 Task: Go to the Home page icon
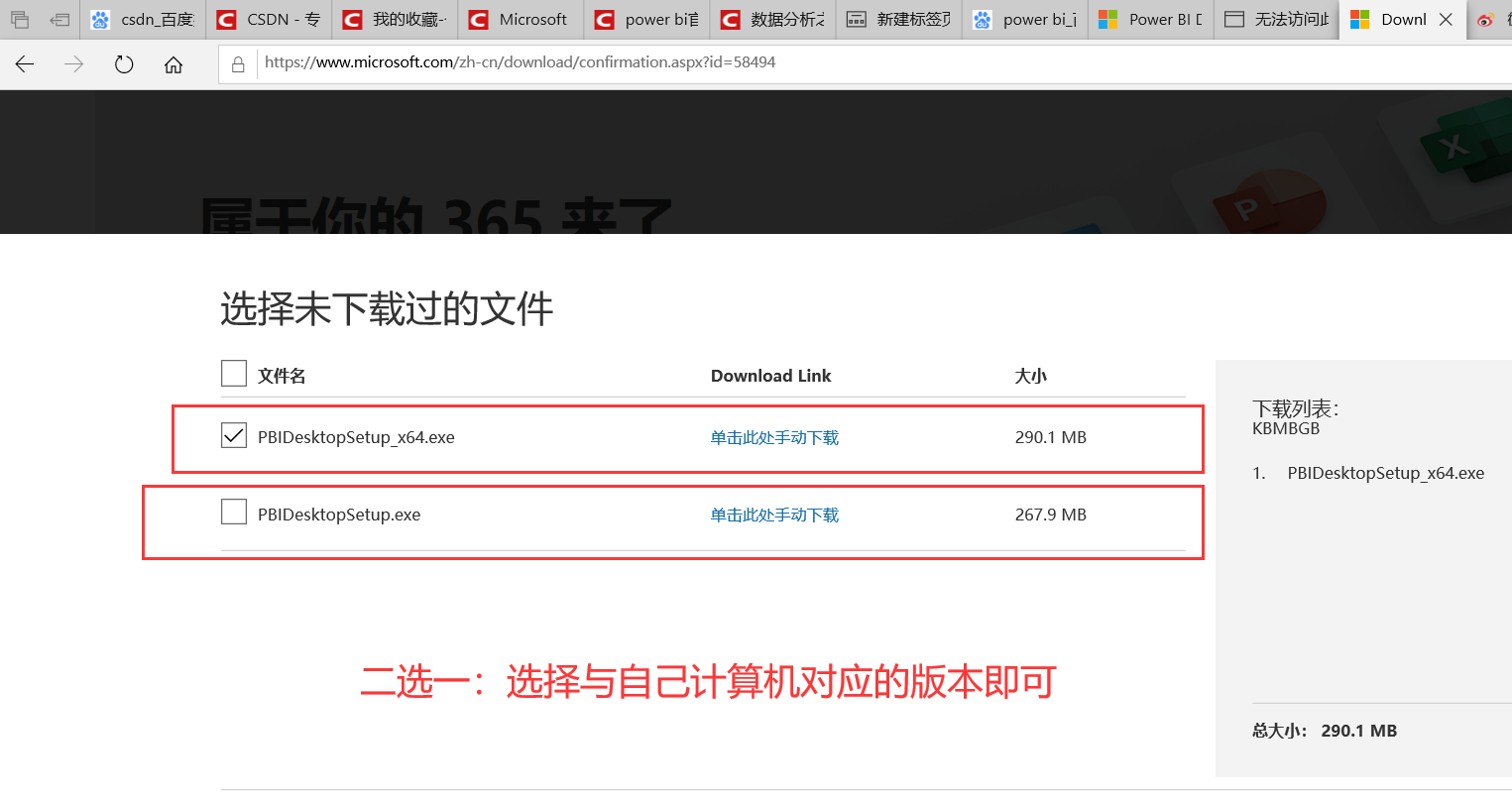(174, 64)
